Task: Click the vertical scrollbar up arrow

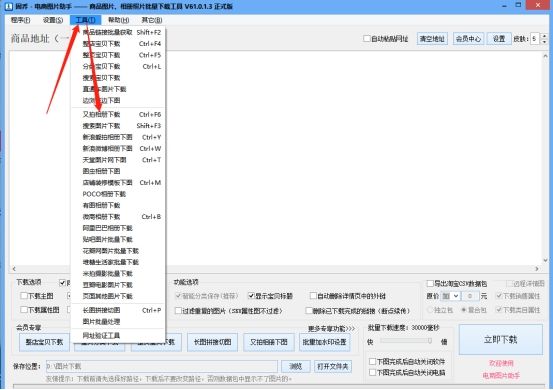Action: (545, 56)
